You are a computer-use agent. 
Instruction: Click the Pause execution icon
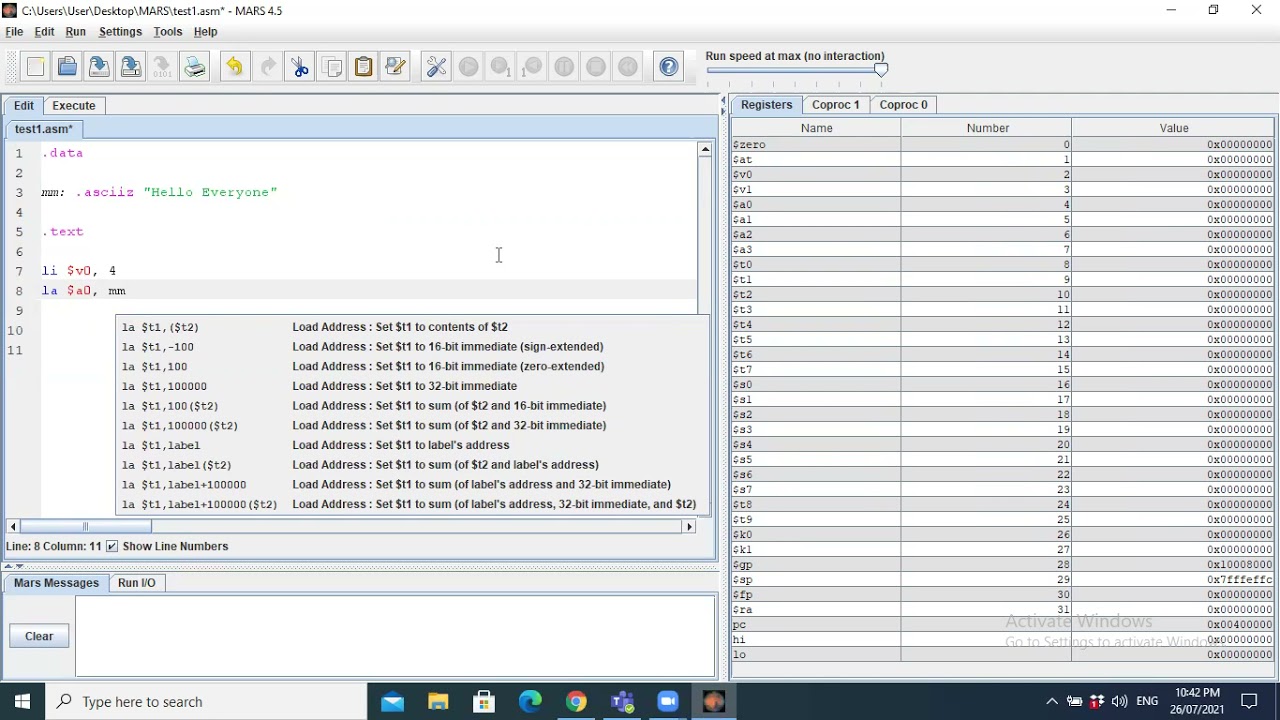click(x=564, y=67)
